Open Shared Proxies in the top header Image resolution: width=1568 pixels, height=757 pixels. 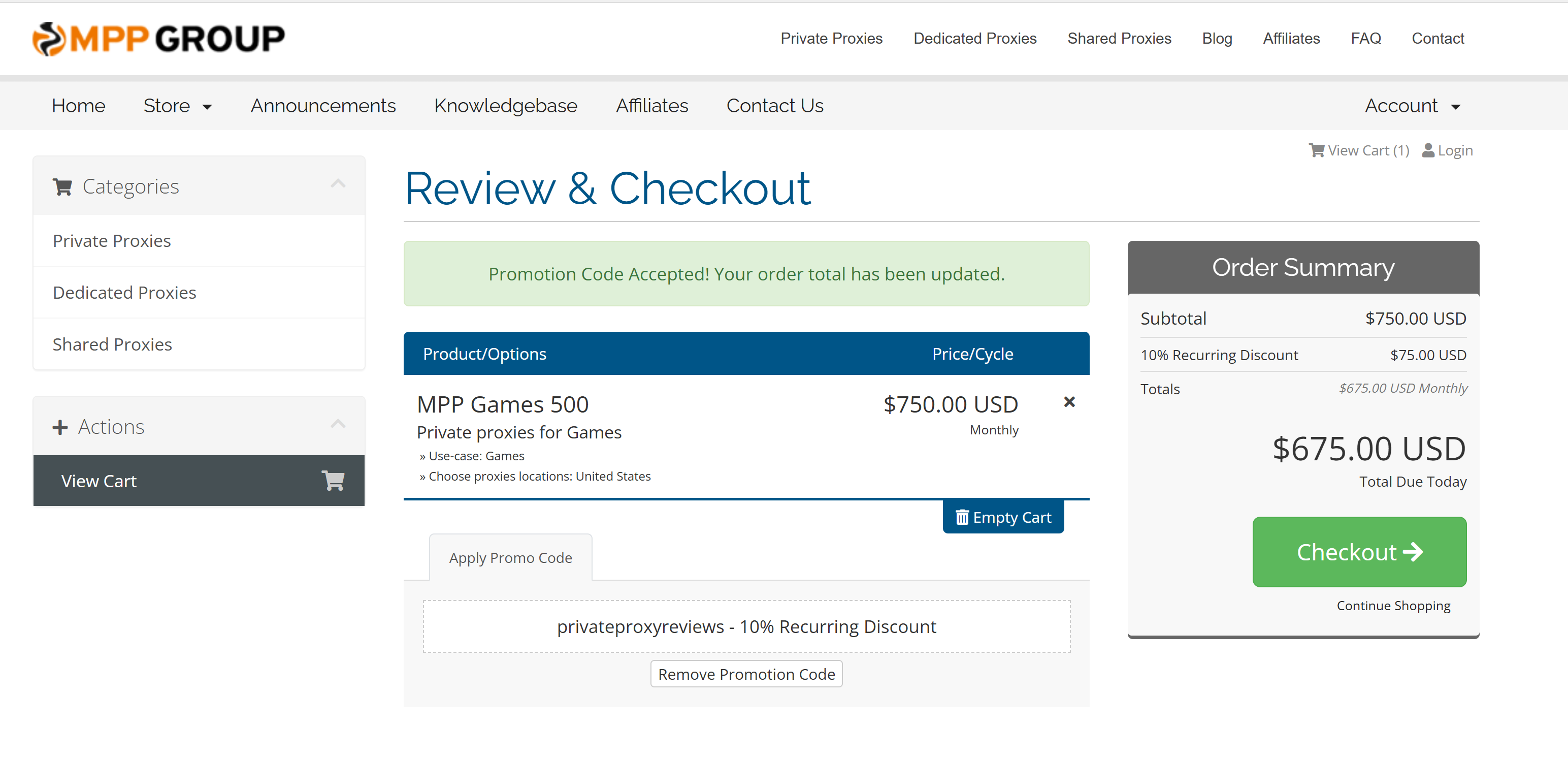tap(1119, 39)
